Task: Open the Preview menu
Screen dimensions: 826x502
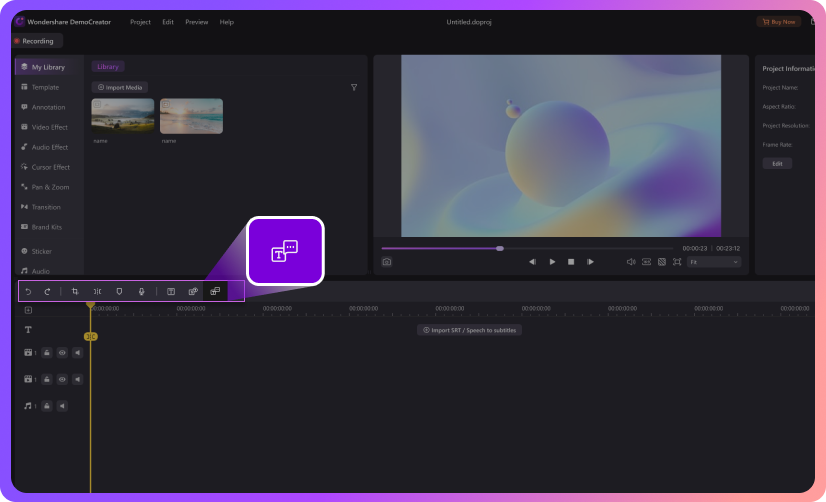Action: pos(196,22)
